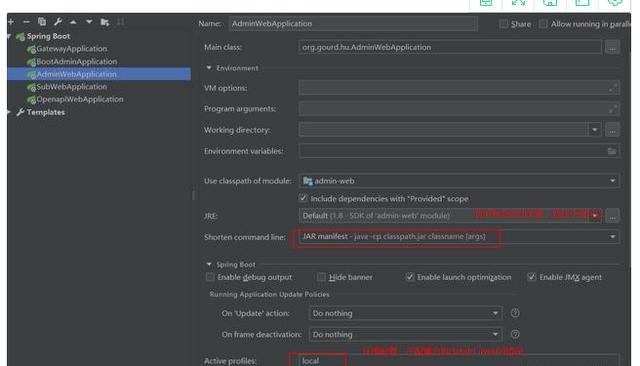The width and height of the screenshot is (640, 366).
Task: Toggle Include dependencies with Provided scope
Action: coord(303,198)
